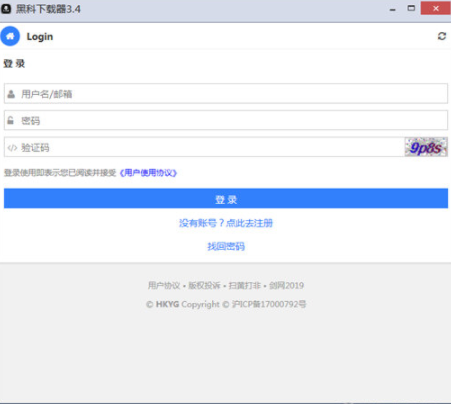
Task: Open the 沪ICP备17000792号 link
Action: click(x=269, y=304)
